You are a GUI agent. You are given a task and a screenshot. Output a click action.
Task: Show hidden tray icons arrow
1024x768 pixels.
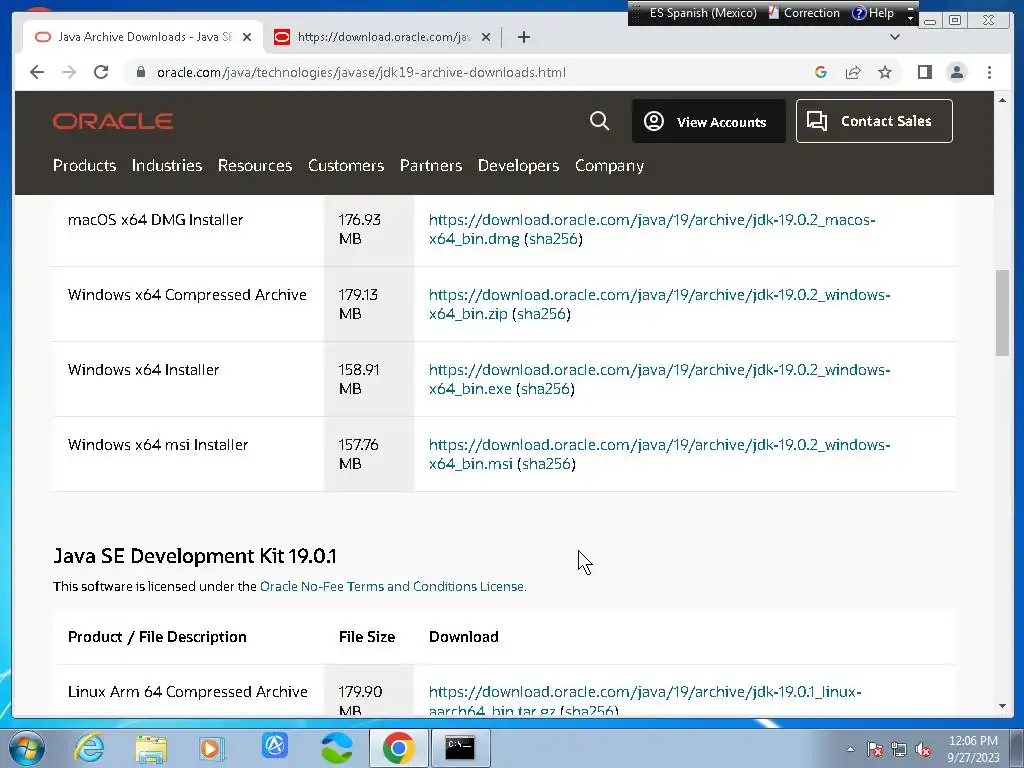pyautogui.click(x=850, y=750)
